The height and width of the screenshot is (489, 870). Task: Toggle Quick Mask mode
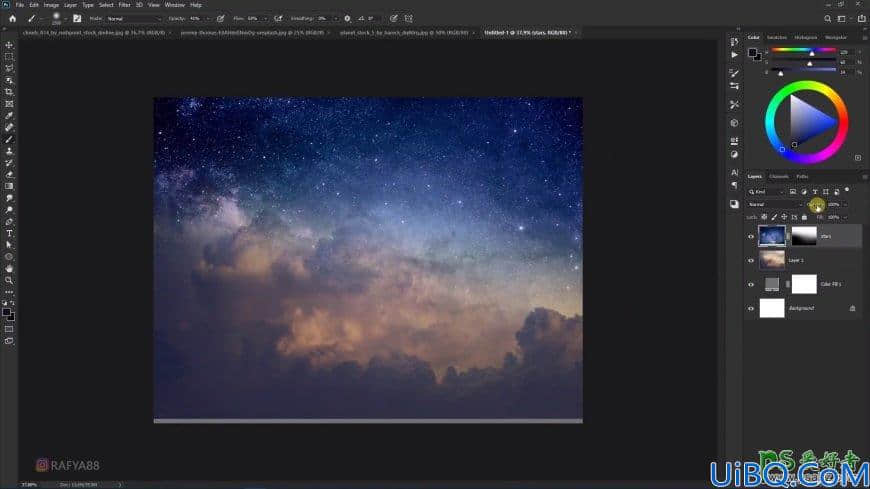coord(9,329)
